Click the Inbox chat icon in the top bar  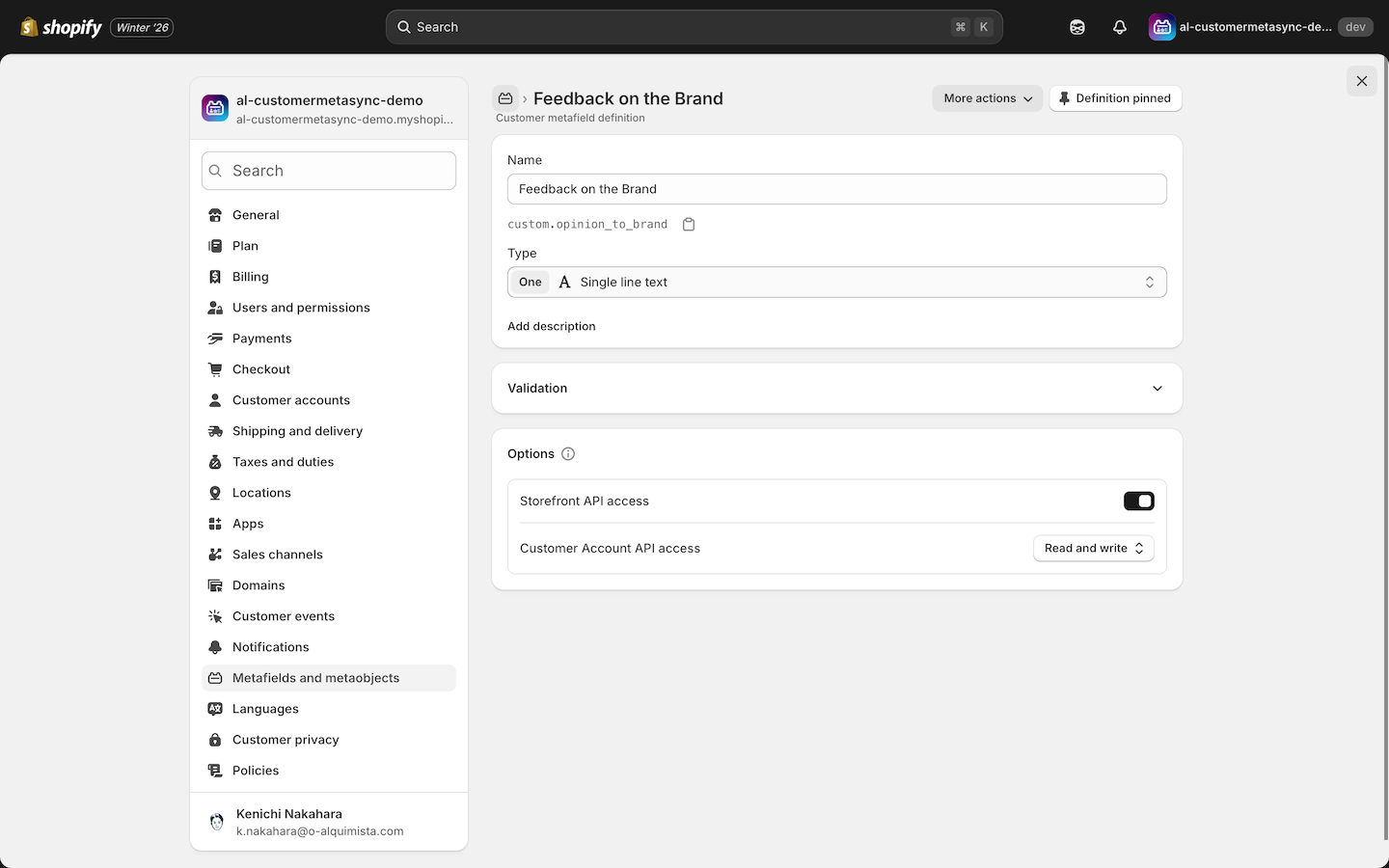(x=1076, y=27)
